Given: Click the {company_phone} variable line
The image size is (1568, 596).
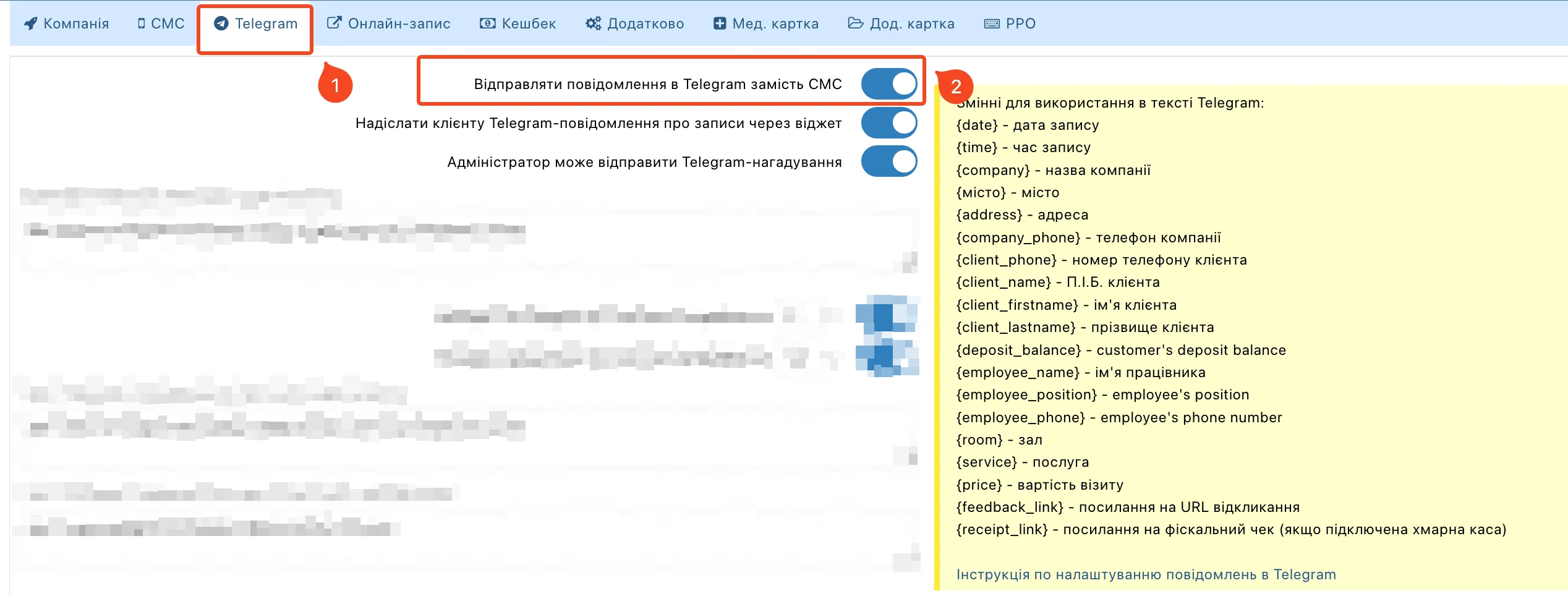Looking at the screenshot, I should 1089,237.
